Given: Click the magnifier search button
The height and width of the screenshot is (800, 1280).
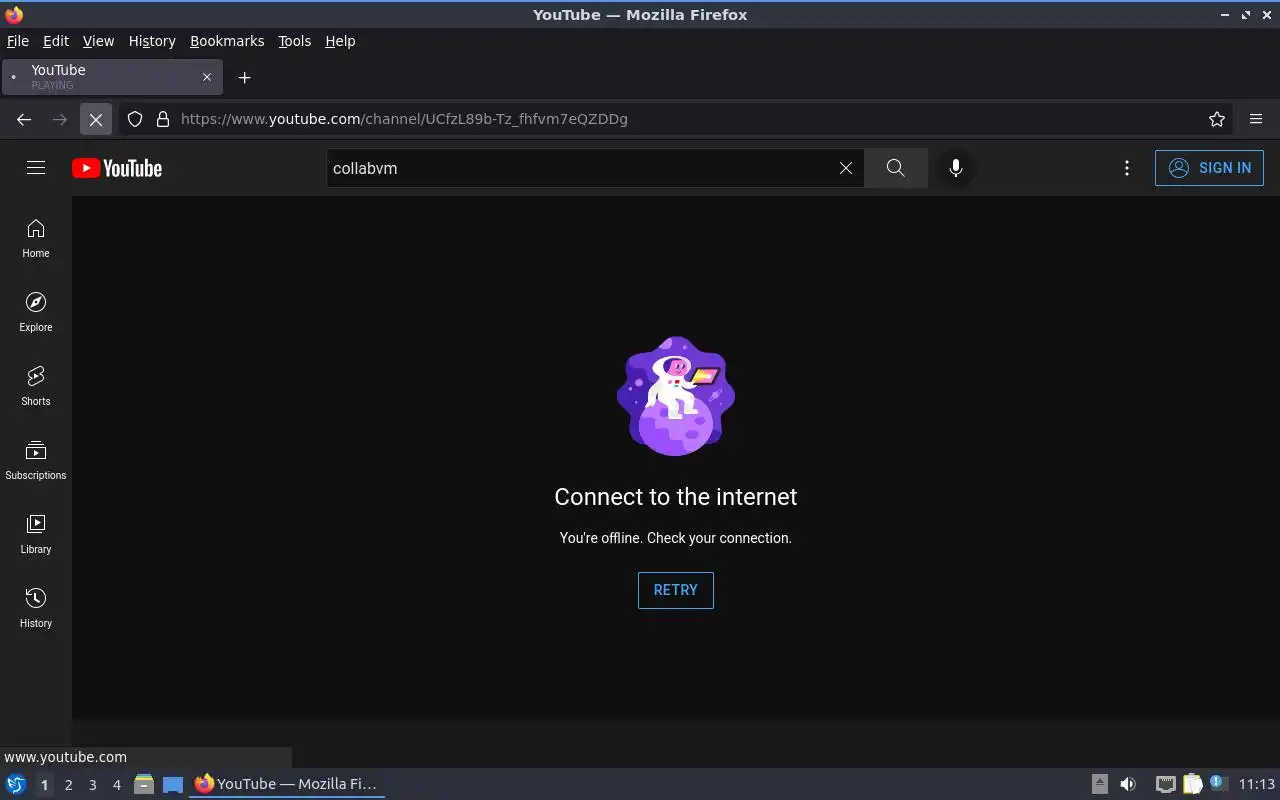Looking at the screenshot, I should click(x=896, y=168).
